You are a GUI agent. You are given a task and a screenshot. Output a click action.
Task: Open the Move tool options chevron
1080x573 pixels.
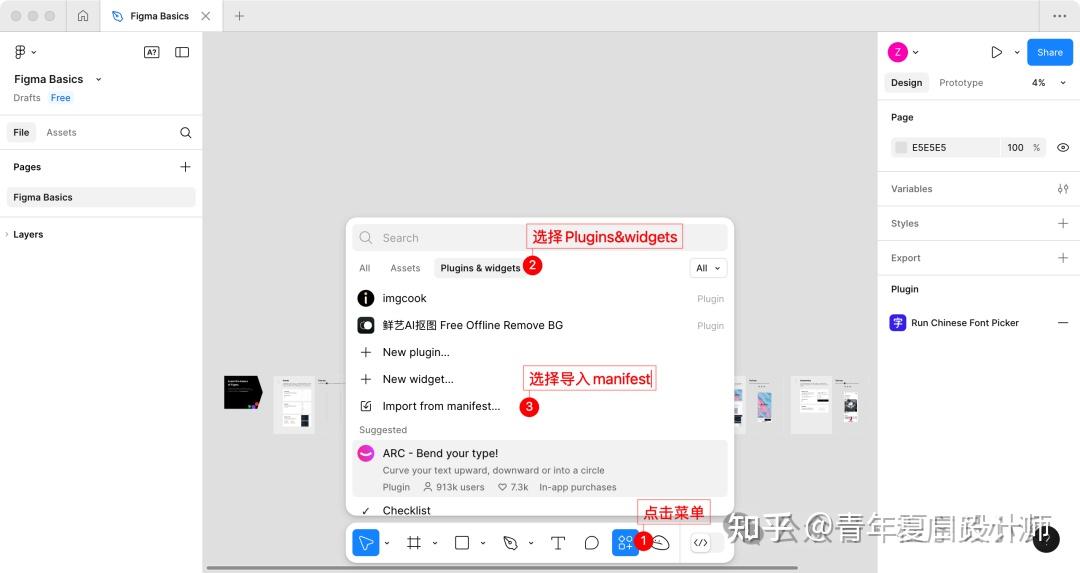click(387, 543)
